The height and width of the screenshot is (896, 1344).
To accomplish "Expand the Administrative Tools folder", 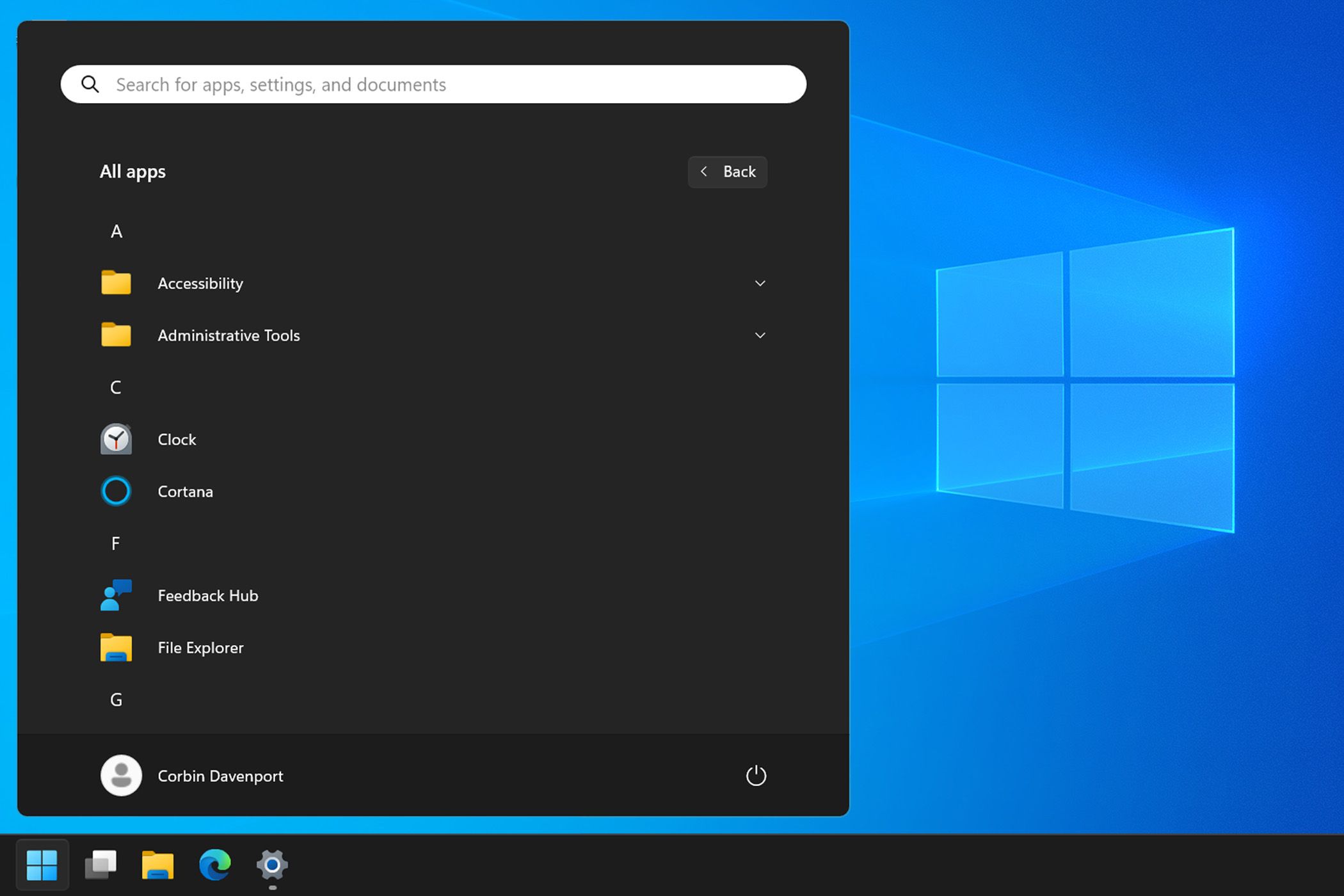I will pyautogui.click(x=760, y=335).
